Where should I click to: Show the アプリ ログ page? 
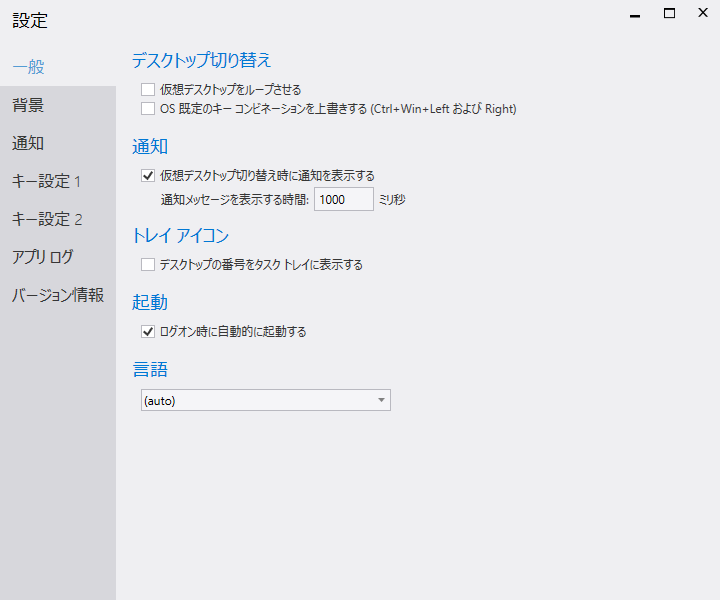click(43, 257)
